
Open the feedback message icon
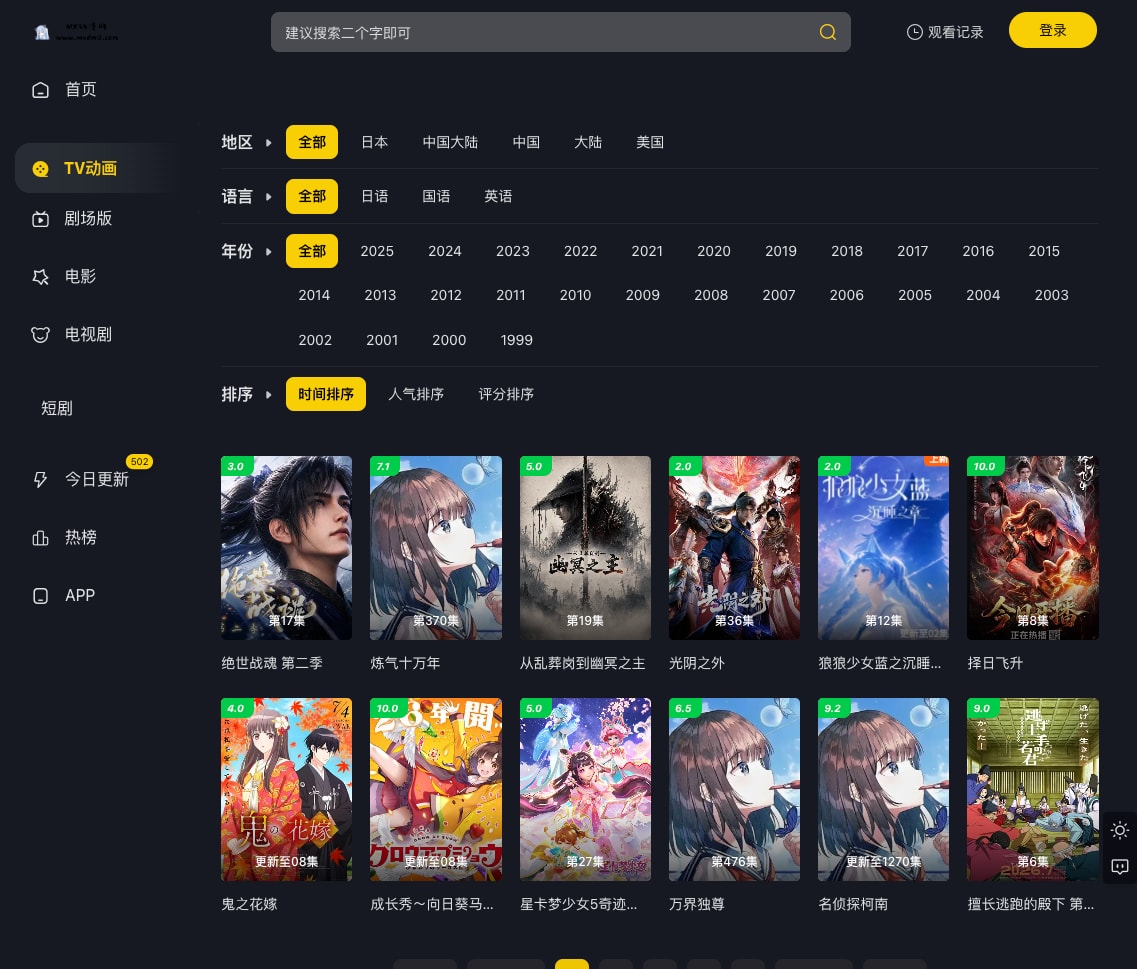(1120, 867)
